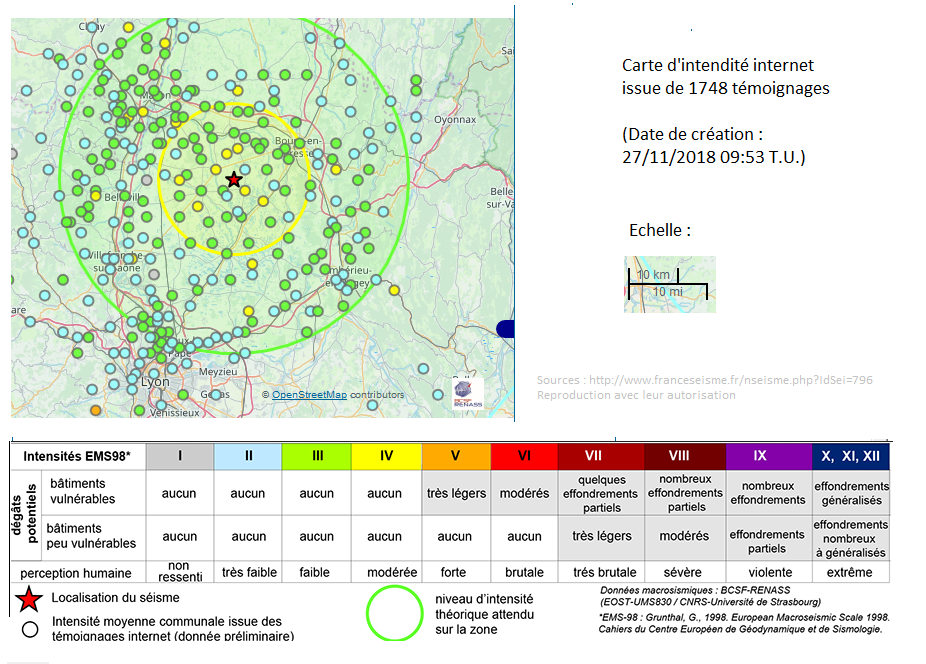Click the RENASS logo on the map
This screenshot has height=664, width=926.
coord(468,393)
